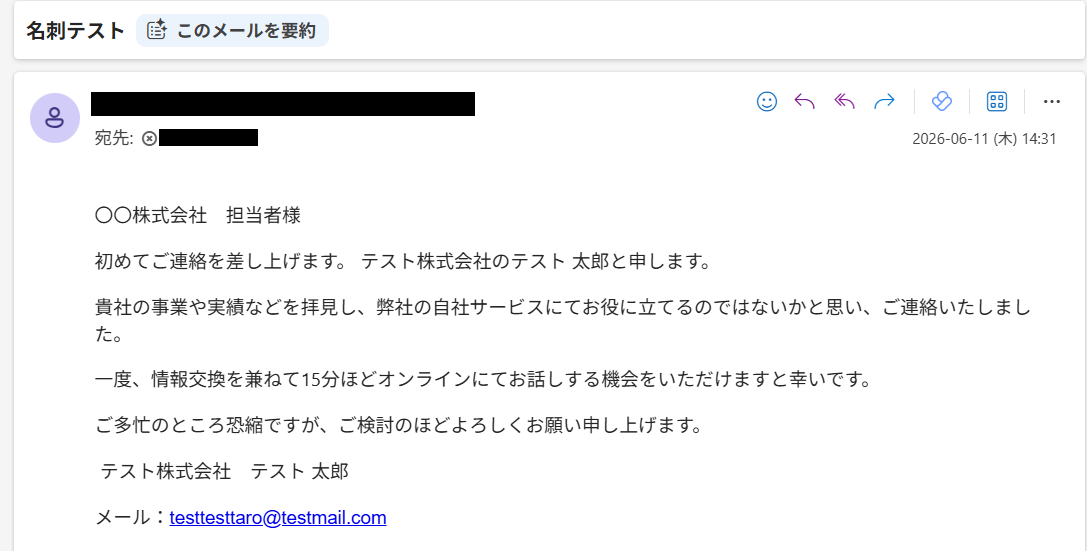Viewport: 1087px width, 551px height.
Task: Click the このメールを要約 summarize button
Action: pyautogui.click(x=232, y=30)
